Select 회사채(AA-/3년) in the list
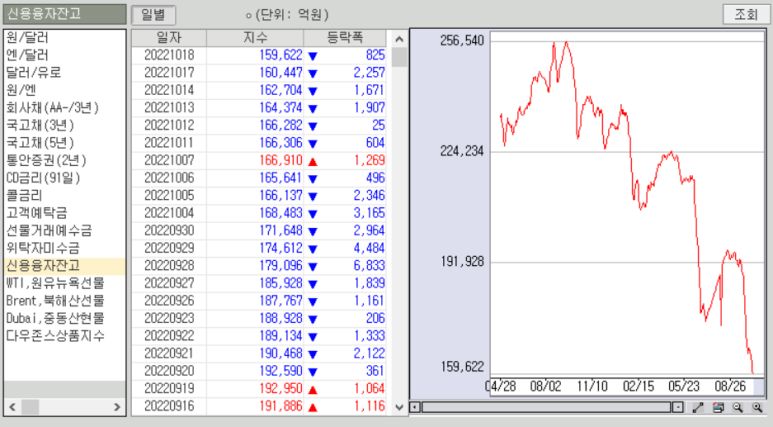 [64, 107]
